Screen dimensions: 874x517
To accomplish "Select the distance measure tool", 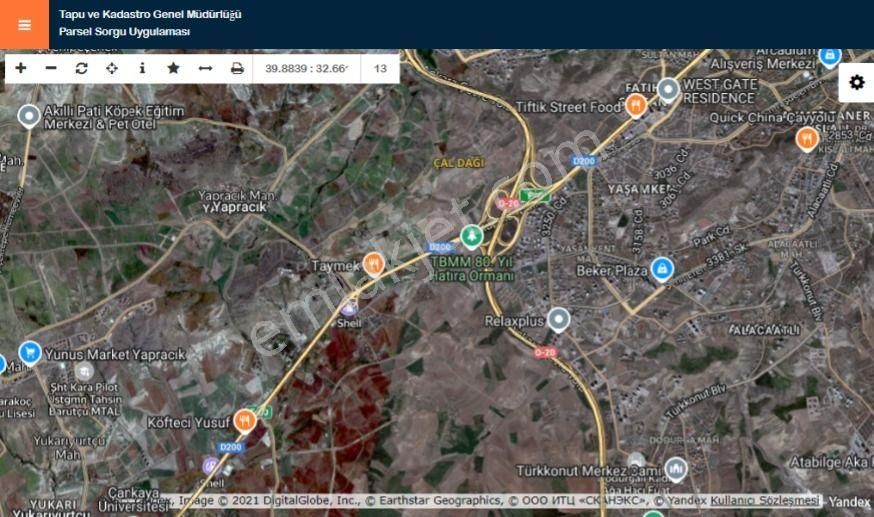I will (205, 68).
